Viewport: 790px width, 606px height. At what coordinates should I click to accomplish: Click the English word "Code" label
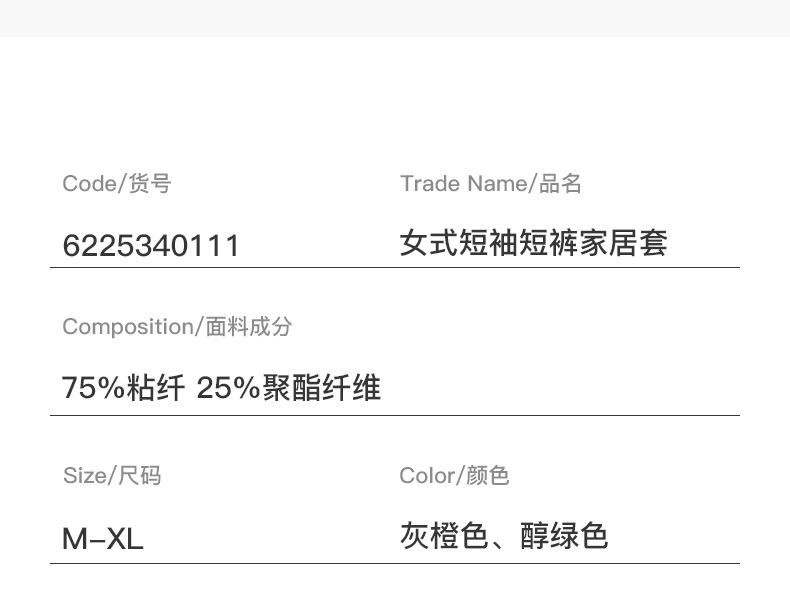(x=88, y=184)
